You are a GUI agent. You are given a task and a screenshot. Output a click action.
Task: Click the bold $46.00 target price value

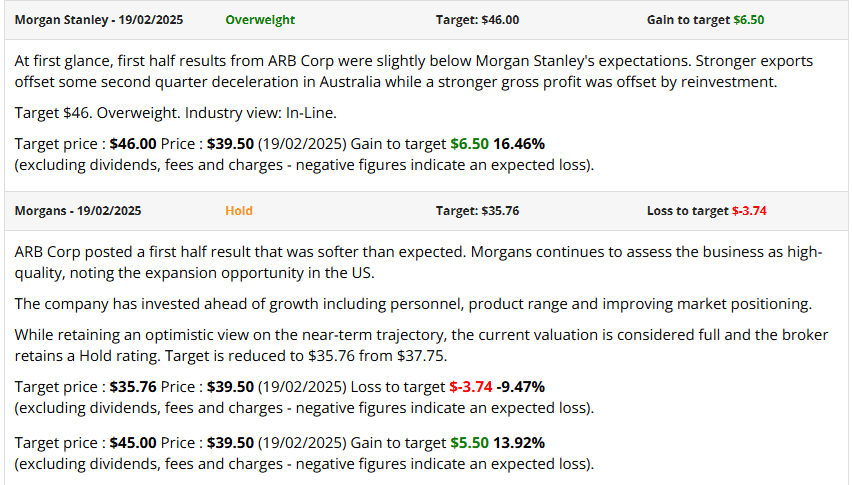133,144
